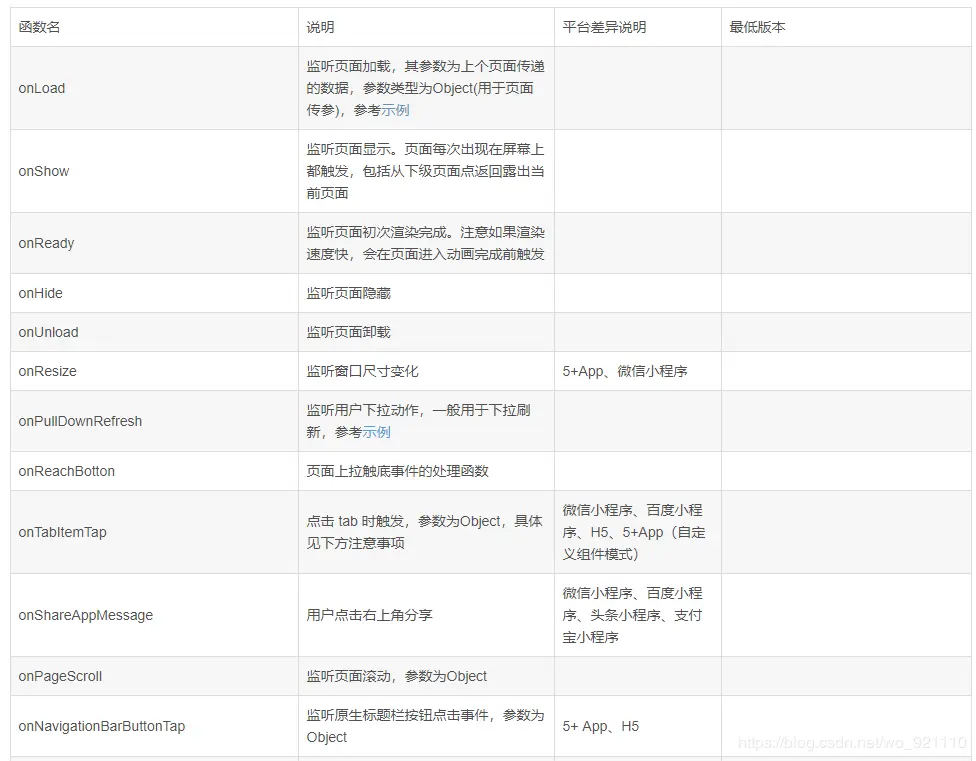
Task: Click the onShareAppMessage function name
Action: (86, 615)
